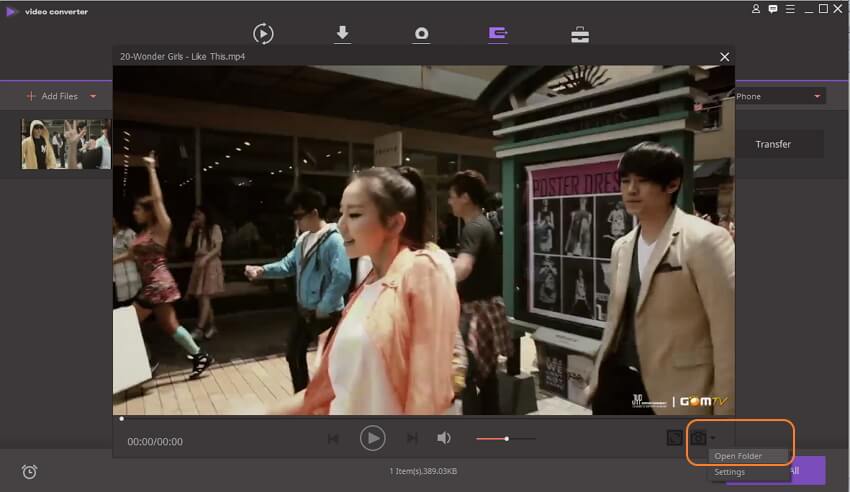Expand the Add Files dropdown arrow

93,96
